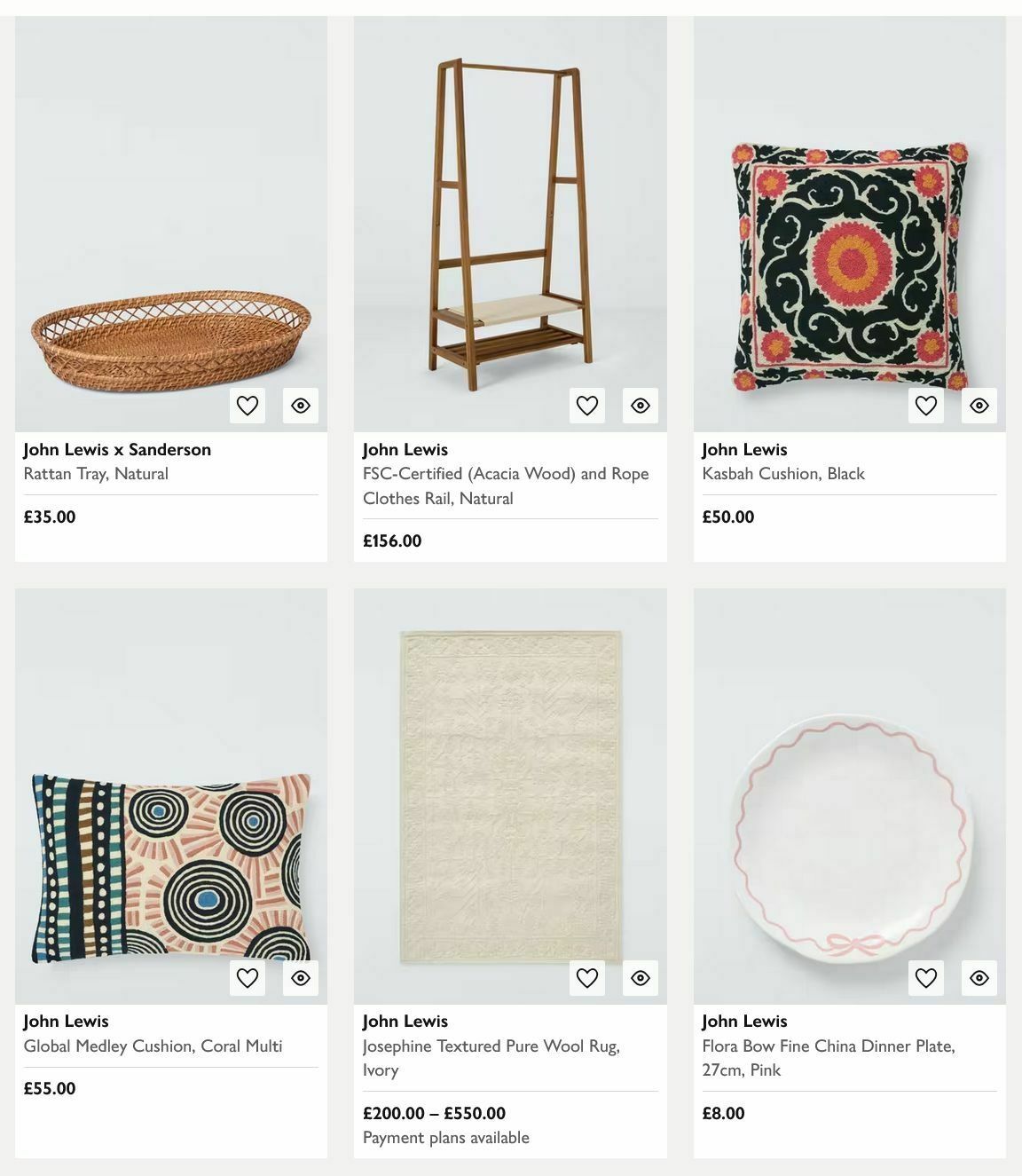Viewport: 1022px width, 1176px height.
Task: Click the heart on the Josephine Wool Rug
Action: [587, 977]
